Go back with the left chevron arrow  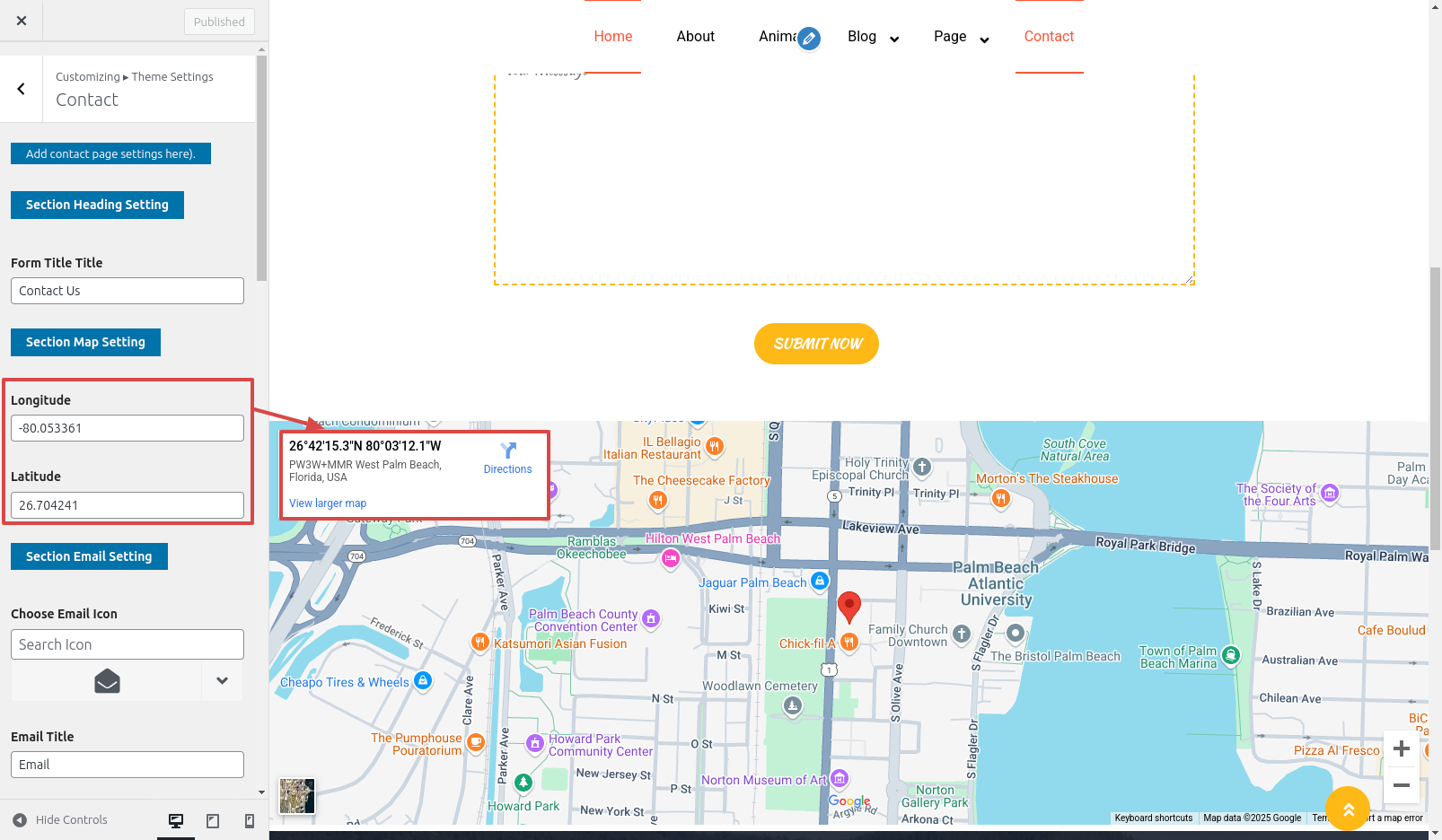pos(21,89)
